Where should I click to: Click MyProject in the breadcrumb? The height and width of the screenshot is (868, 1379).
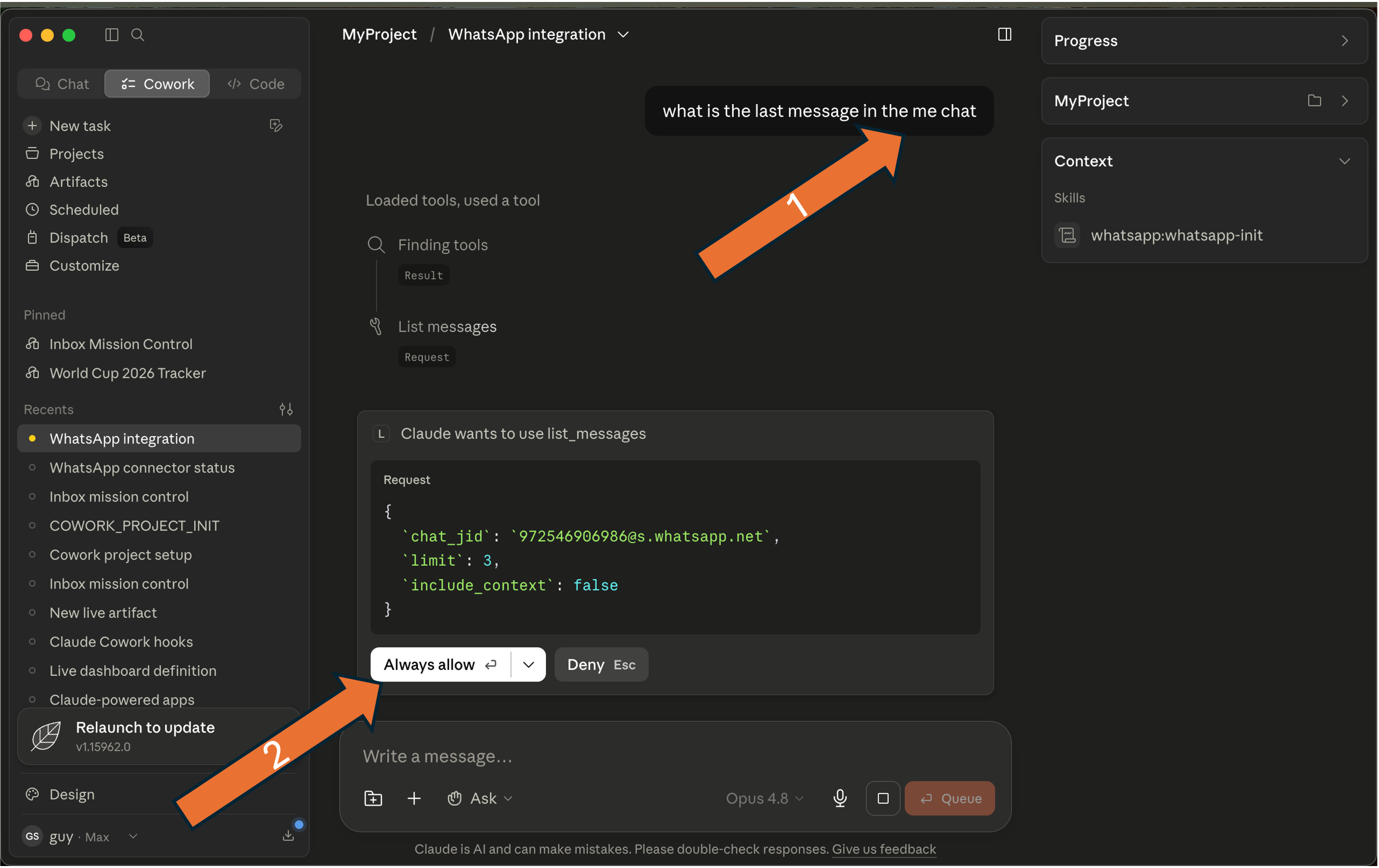tap(379, 34)
